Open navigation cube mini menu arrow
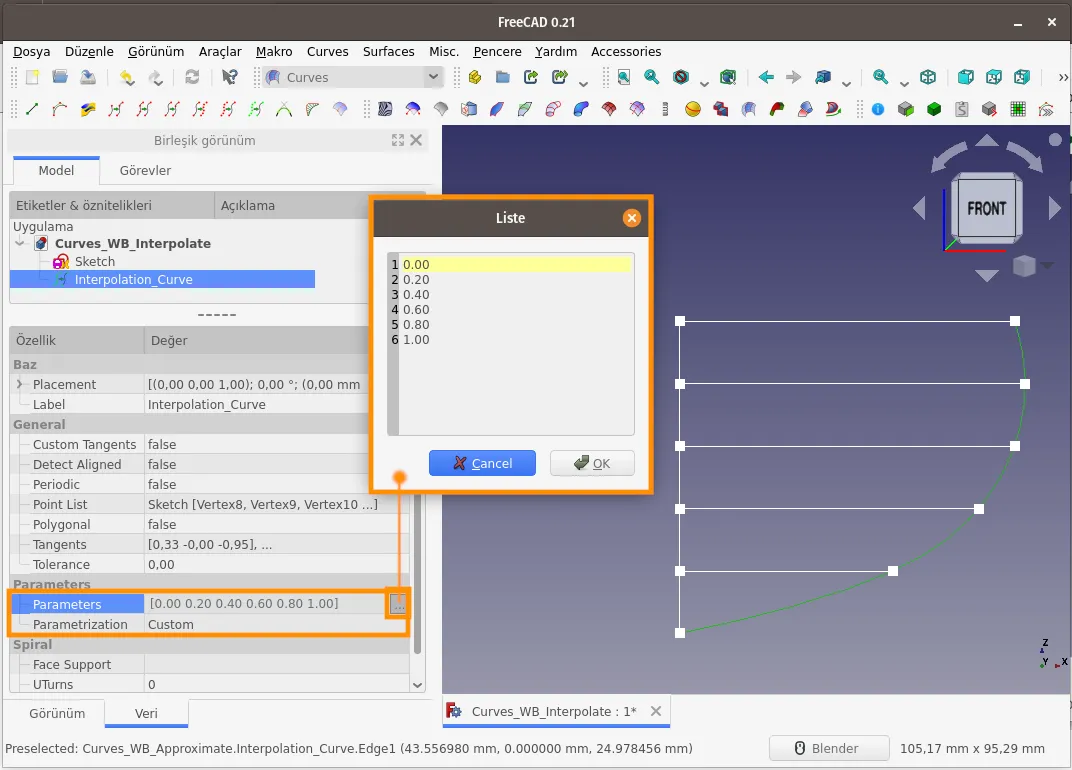The image size is (1072, 770). 1047,265
